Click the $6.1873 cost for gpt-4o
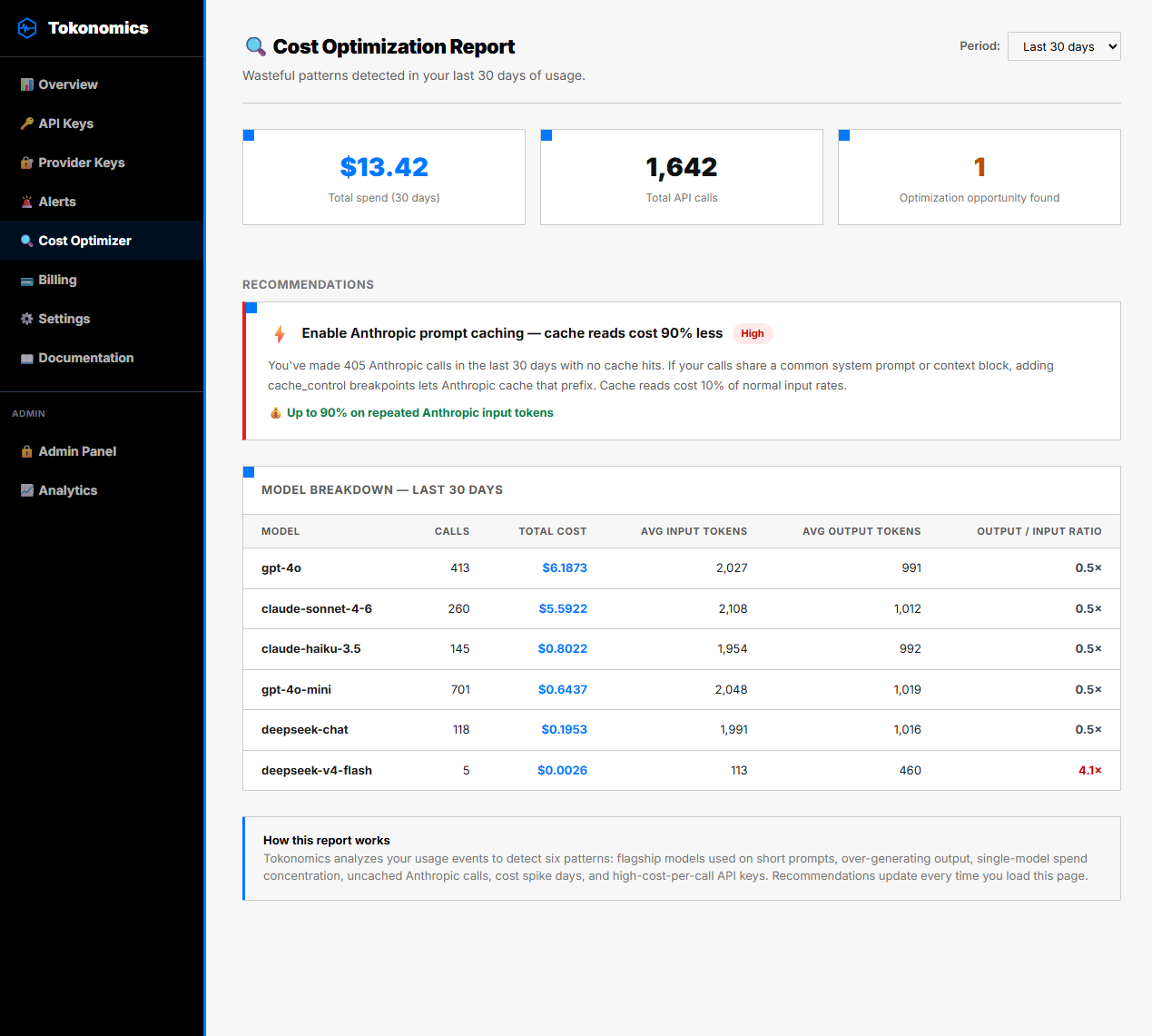The height and width of the screenshot is (1036, 1152). pyautogui.click(x=565, y=568)
